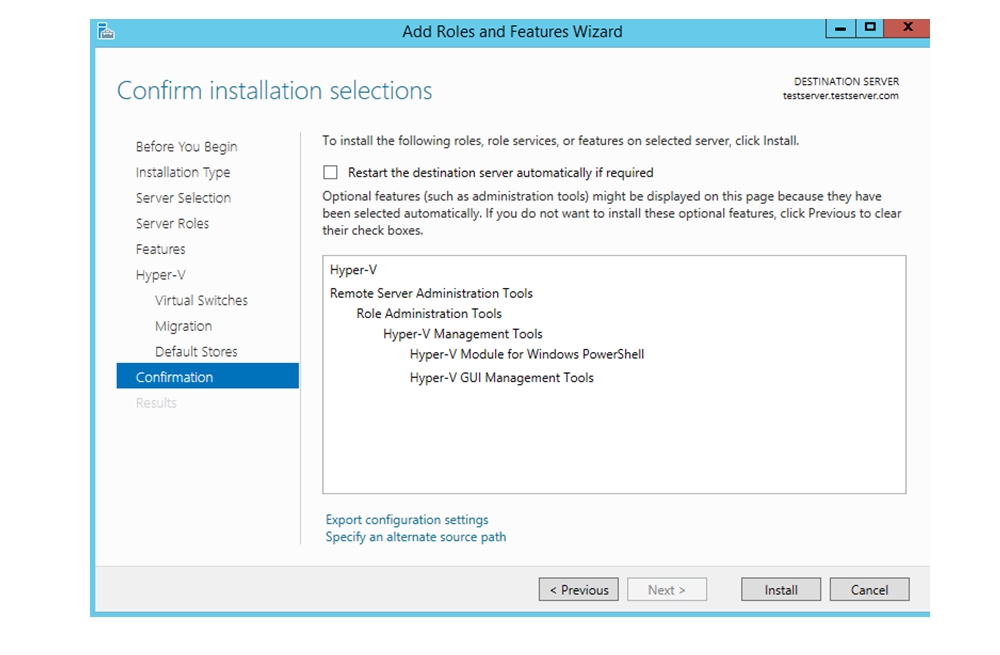Viewport: 1000px width, 655px height.
Task: Select Hyper-V Module for Windows PowerShell entry
Action: [527, 355]
